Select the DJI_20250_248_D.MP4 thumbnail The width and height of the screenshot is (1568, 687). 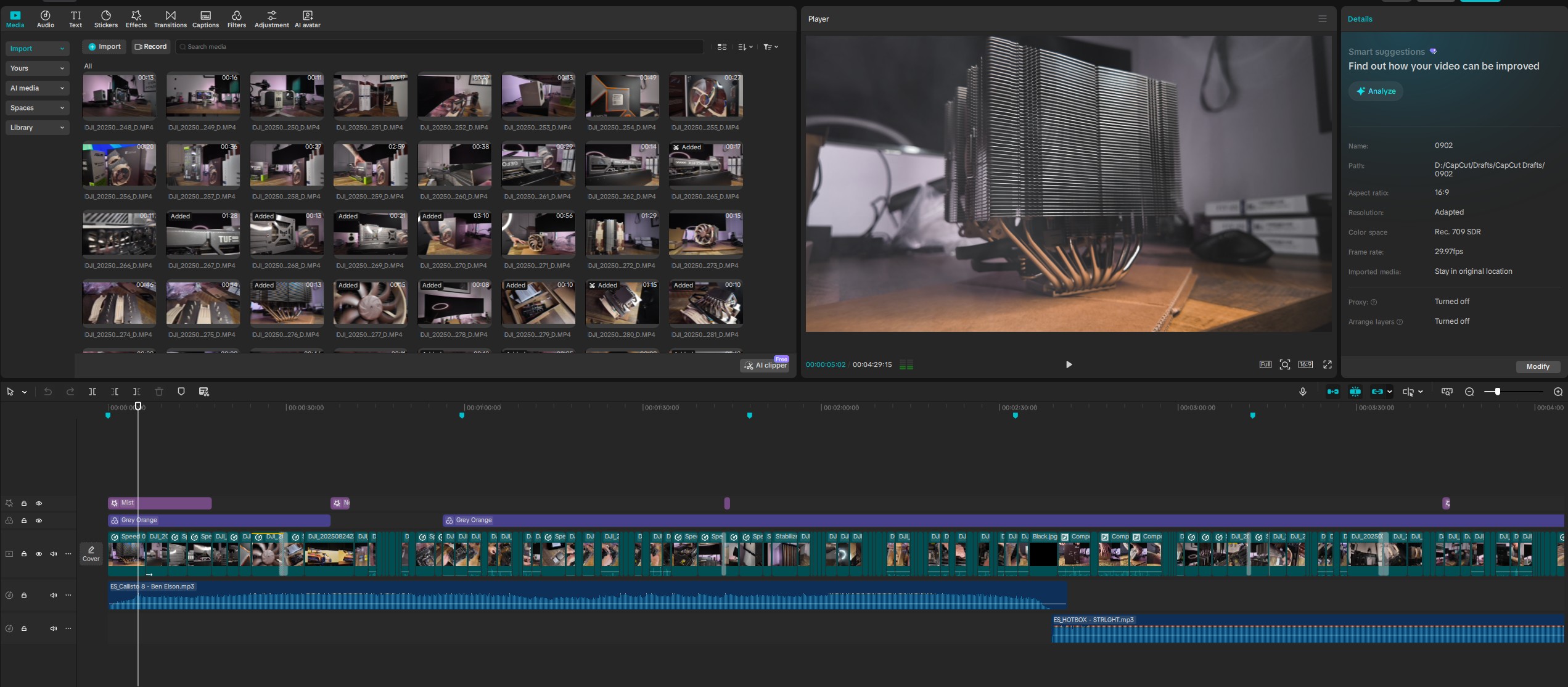click(x=118, y=96)
